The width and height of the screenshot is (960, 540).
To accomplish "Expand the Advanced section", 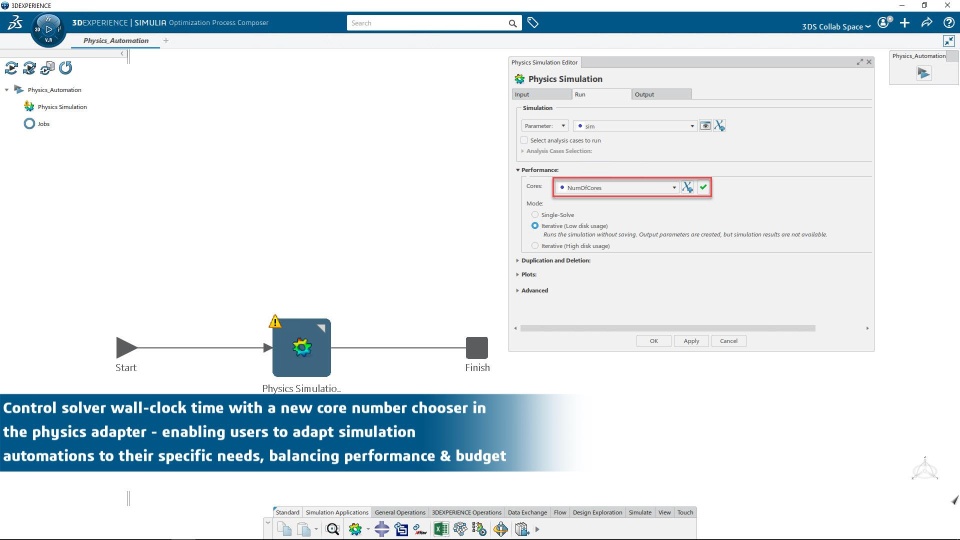I will pos(517,291).
